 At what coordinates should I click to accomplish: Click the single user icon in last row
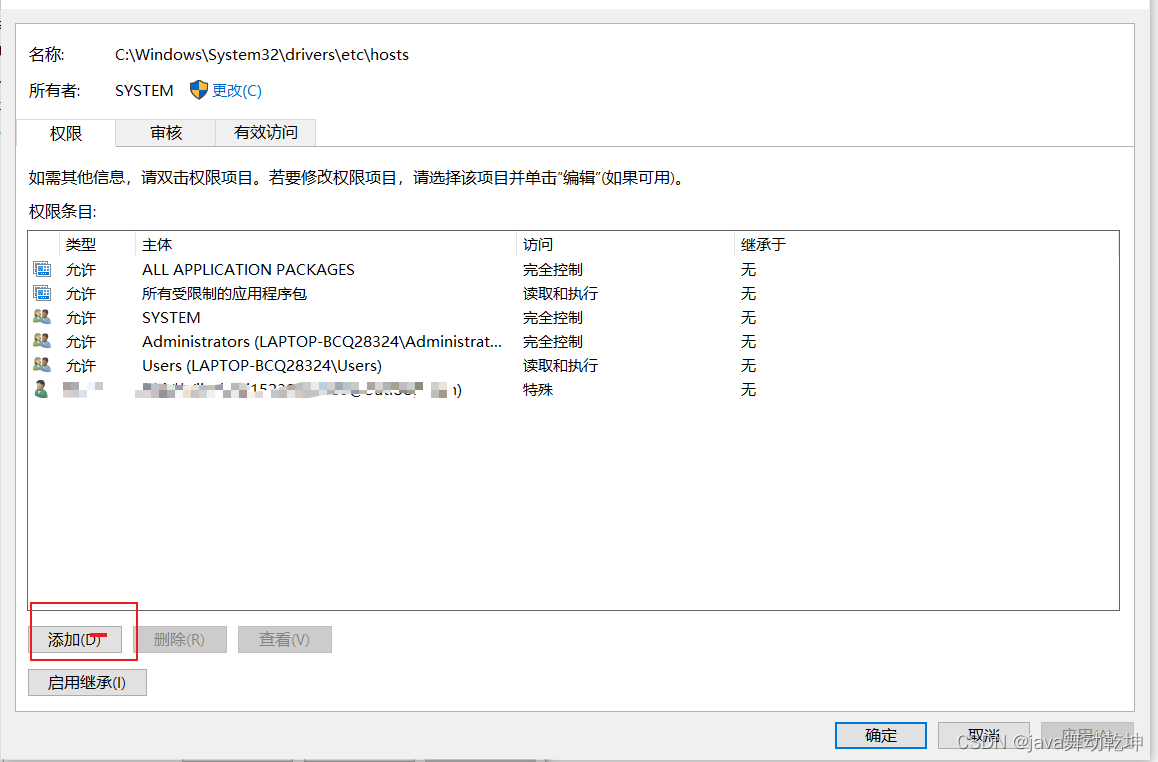[41, 389]
